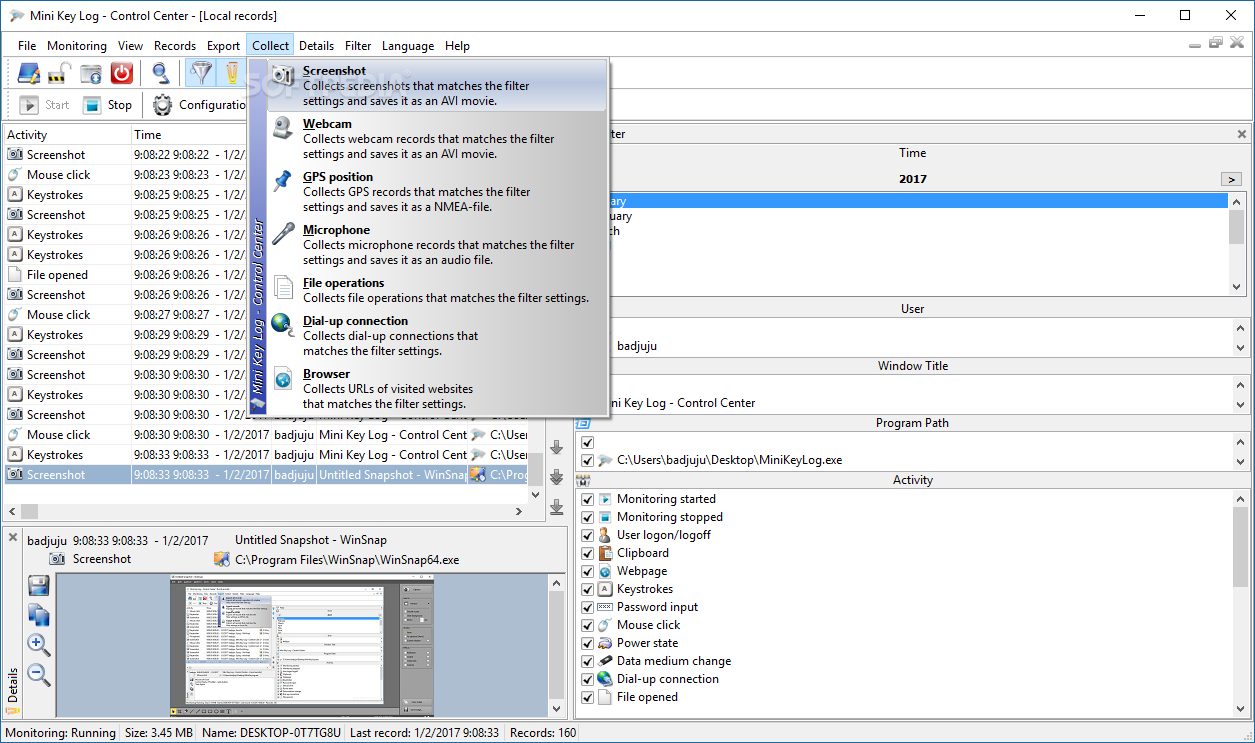Close the Details panel
Screen dimensions: 1255x743
13,537
